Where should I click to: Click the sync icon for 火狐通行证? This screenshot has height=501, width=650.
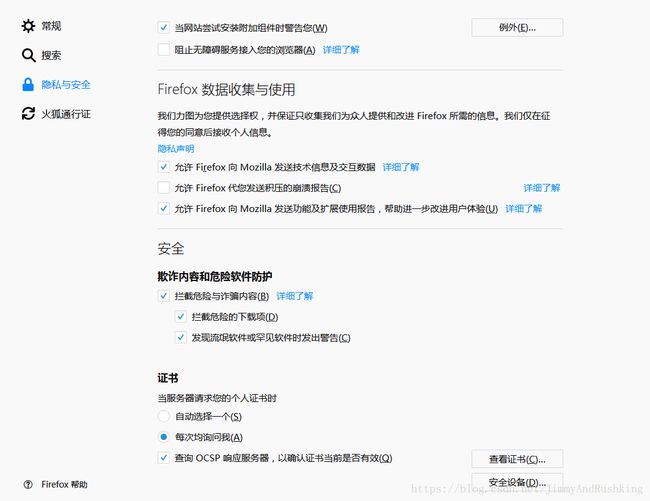[28, 114]
